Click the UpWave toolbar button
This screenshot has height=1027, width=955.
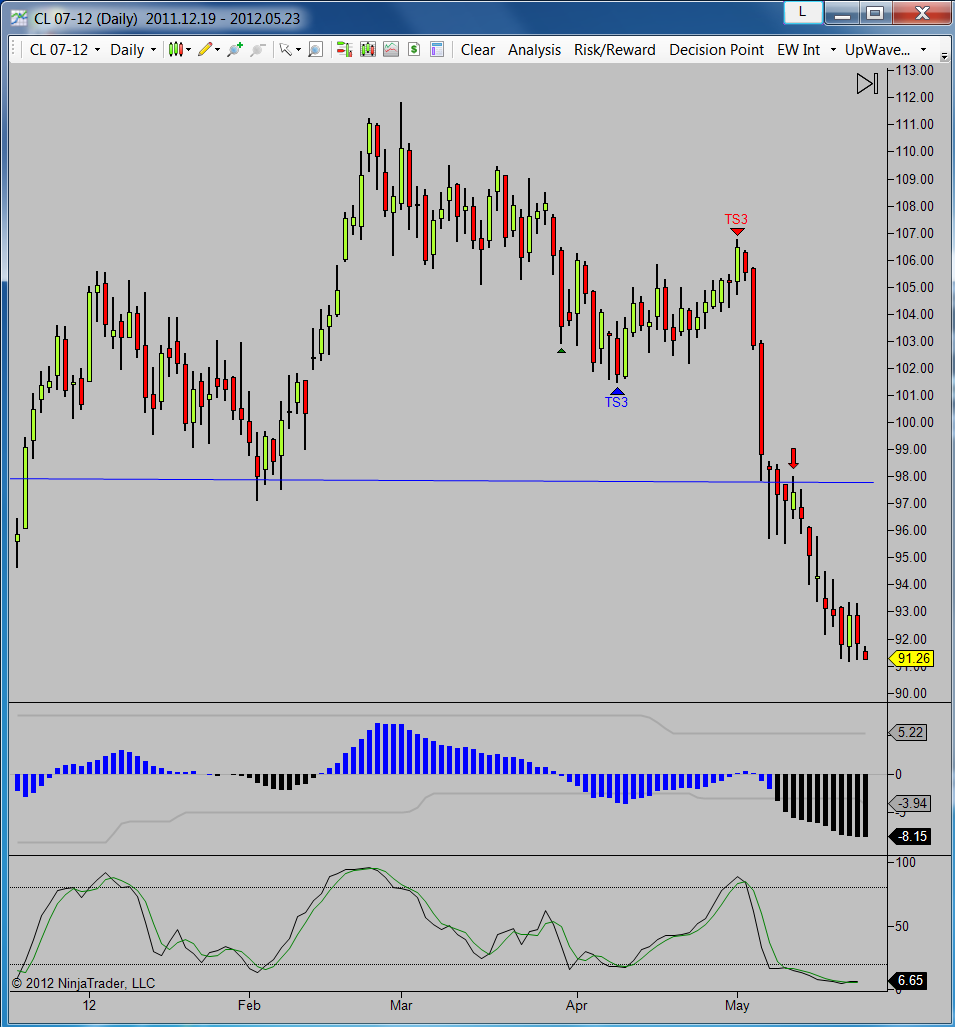pos(877,50)
